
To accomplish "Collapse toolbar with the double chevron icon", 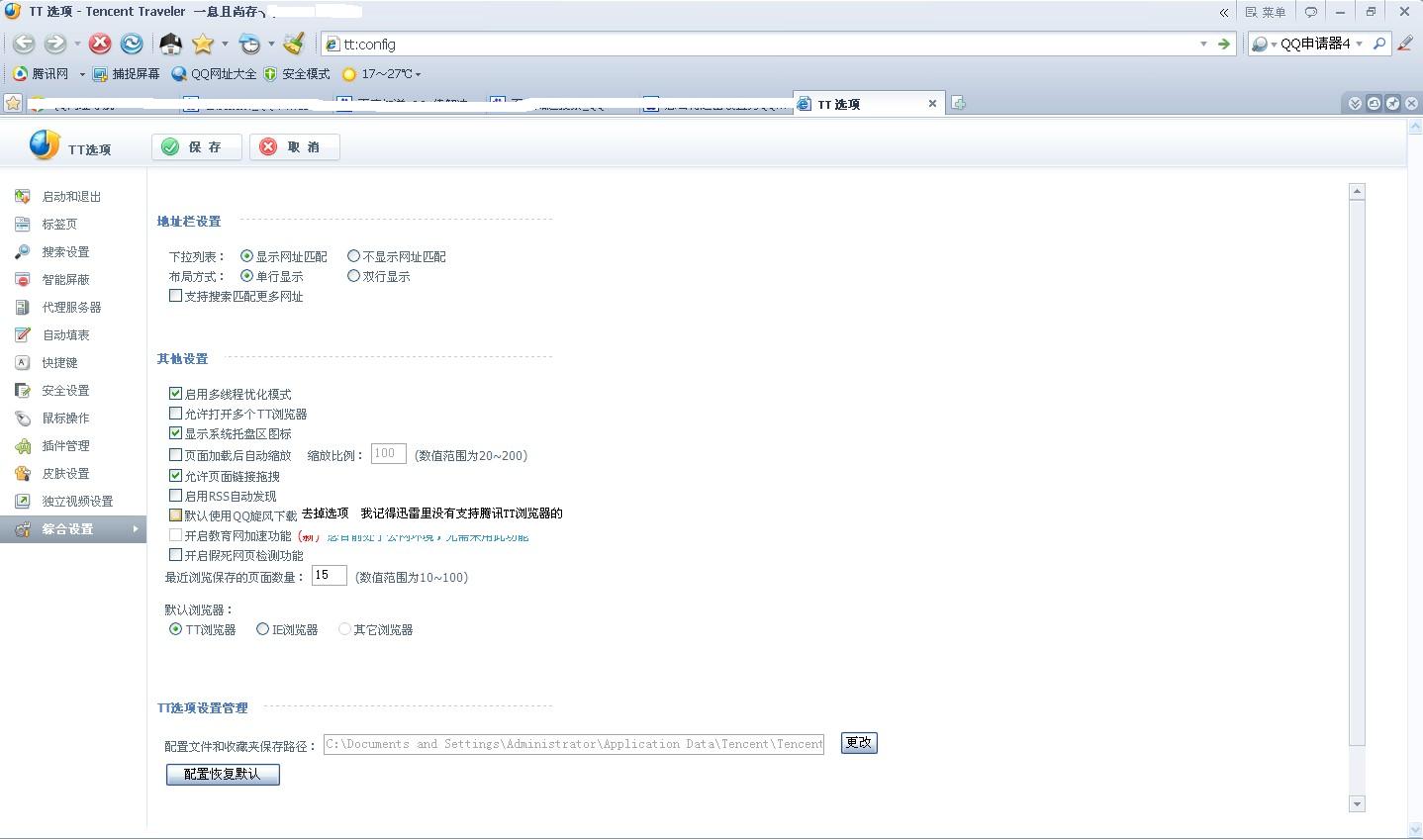I will pos(1224,12).
